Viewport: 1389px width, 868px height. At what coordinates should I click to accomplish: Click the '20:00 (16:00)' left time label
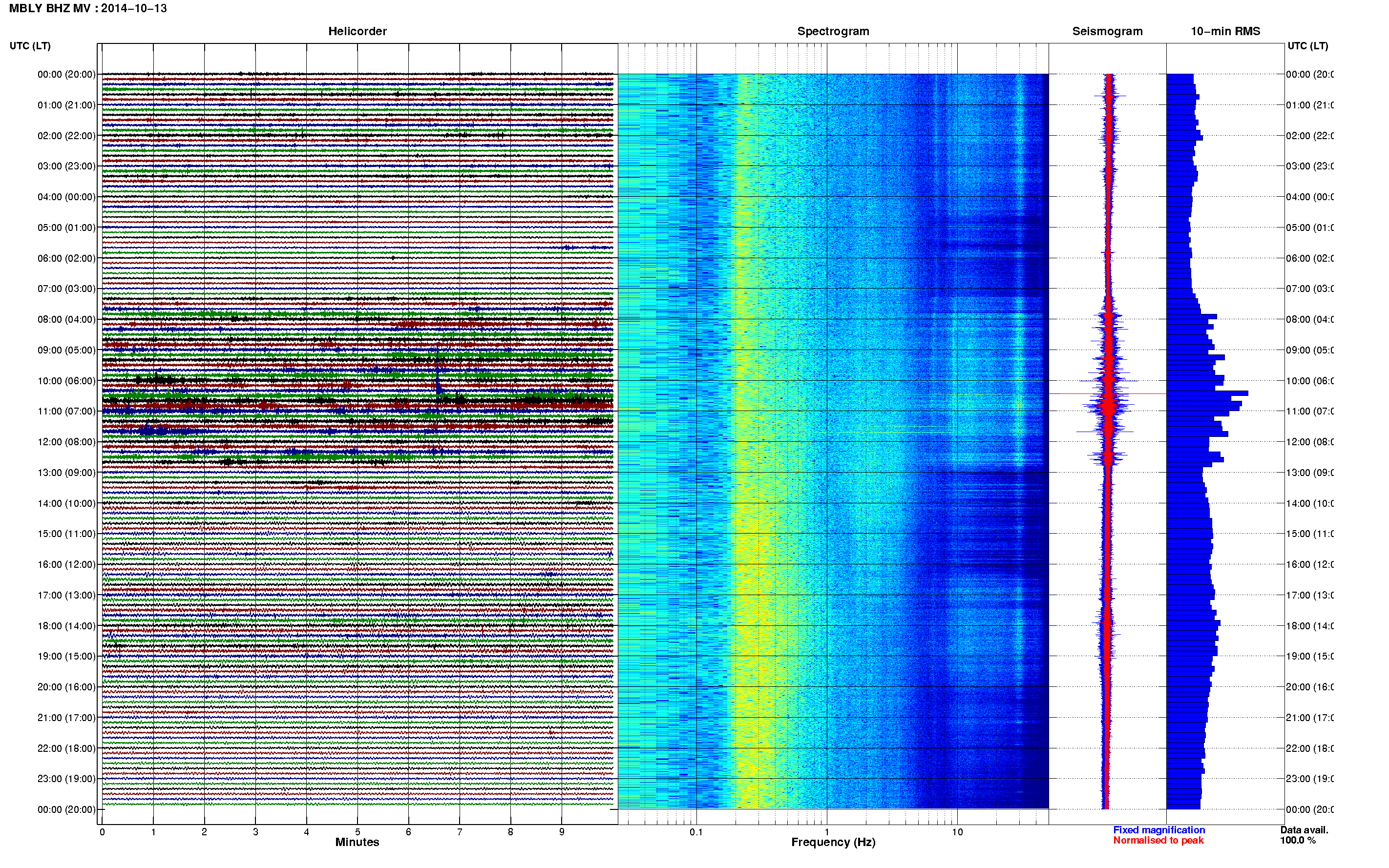click(x=66, y=686)
